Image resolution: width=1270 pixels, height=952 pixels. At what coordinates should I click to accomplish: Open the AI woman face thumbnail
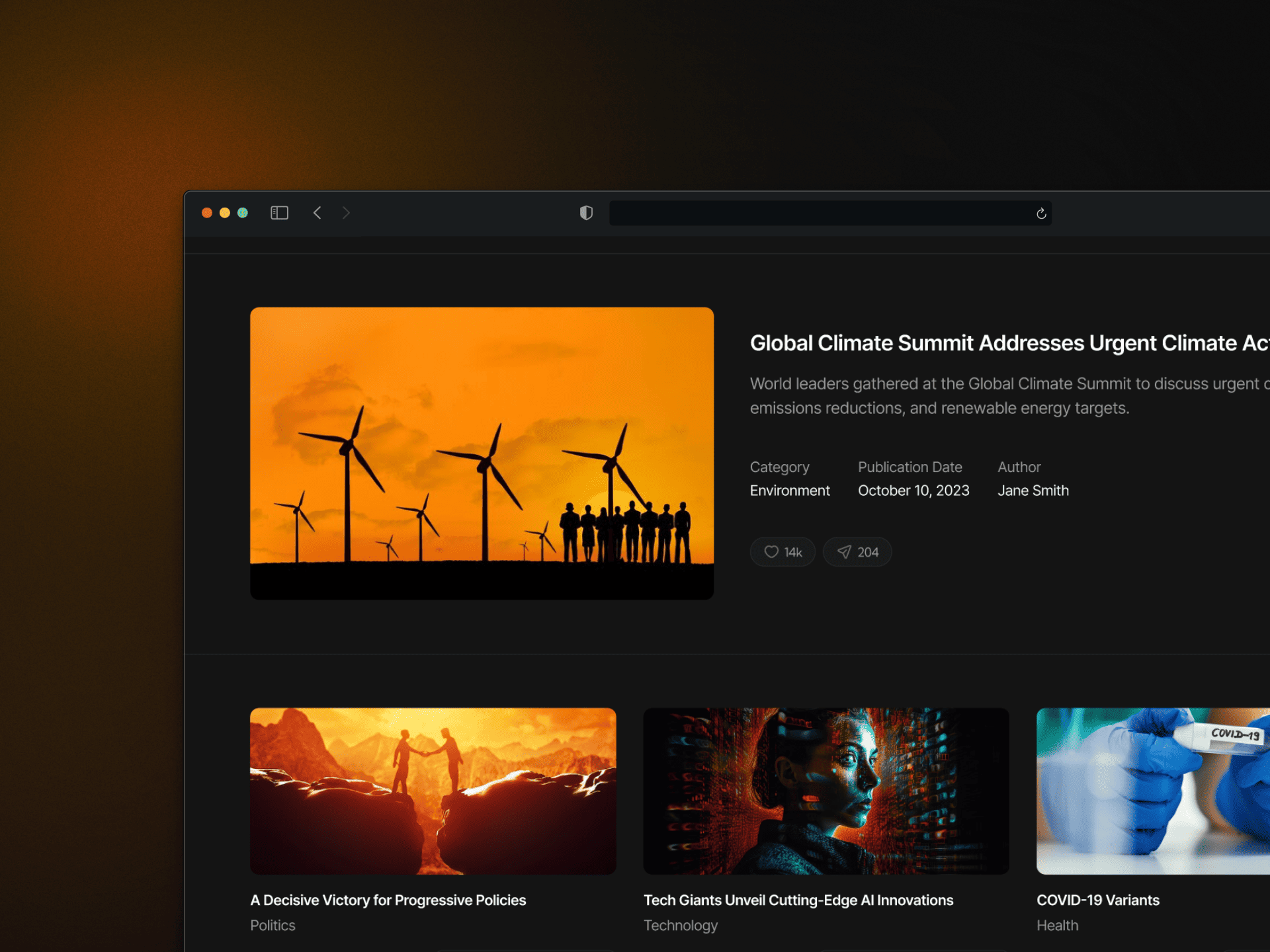(x=825, y=791)
